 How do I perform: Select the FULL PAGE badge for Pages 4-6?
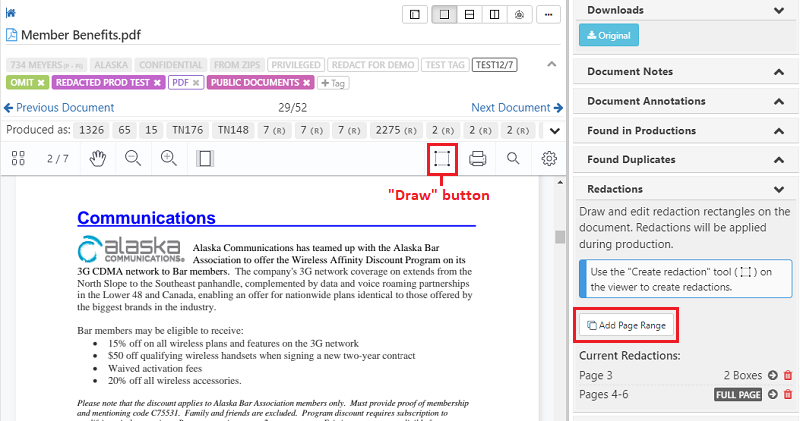[738, 394]
